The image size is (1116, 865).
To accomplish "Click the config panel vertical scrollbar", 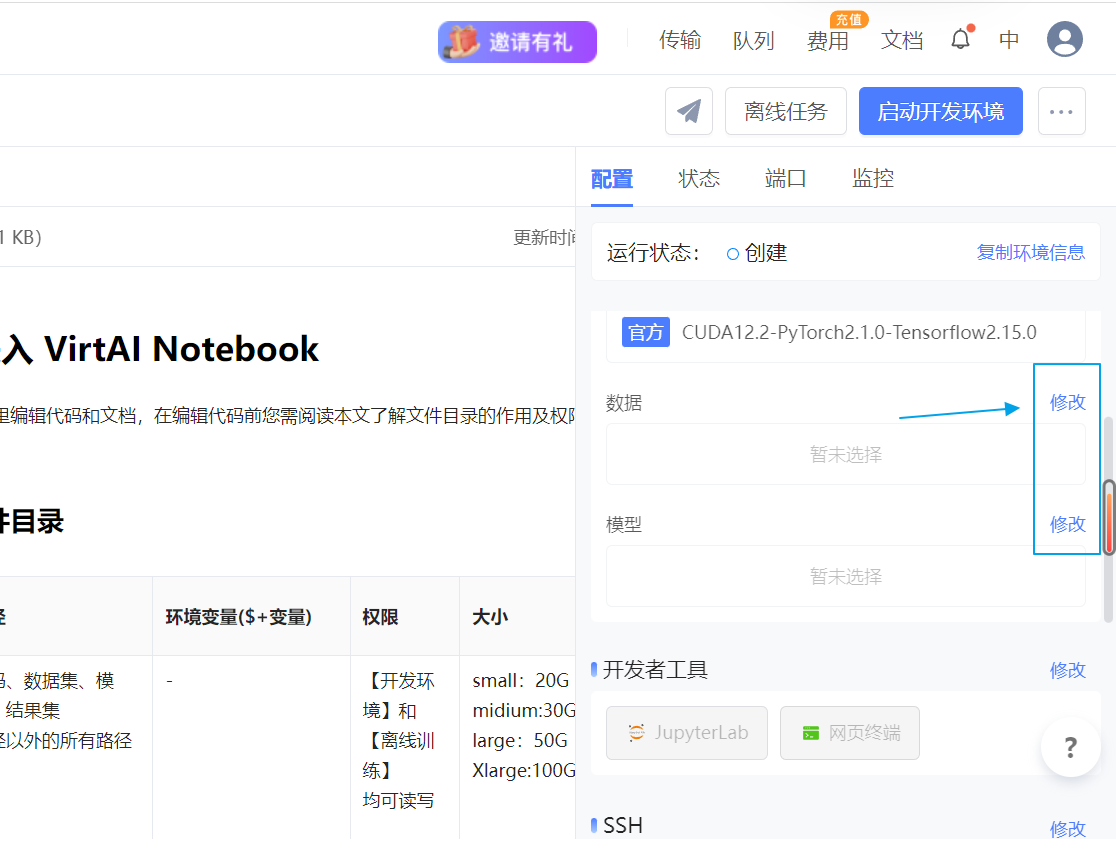I will (x=1109, y=517).
